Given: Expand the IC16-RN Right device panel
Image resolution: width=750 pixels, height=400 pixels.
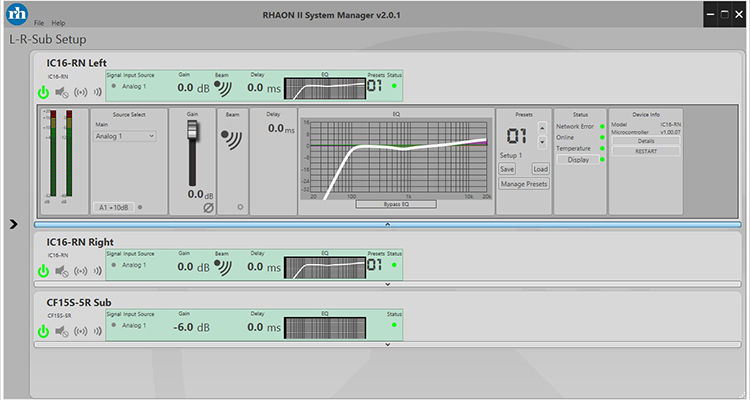Looking at the screenshot, I should 387,284.
